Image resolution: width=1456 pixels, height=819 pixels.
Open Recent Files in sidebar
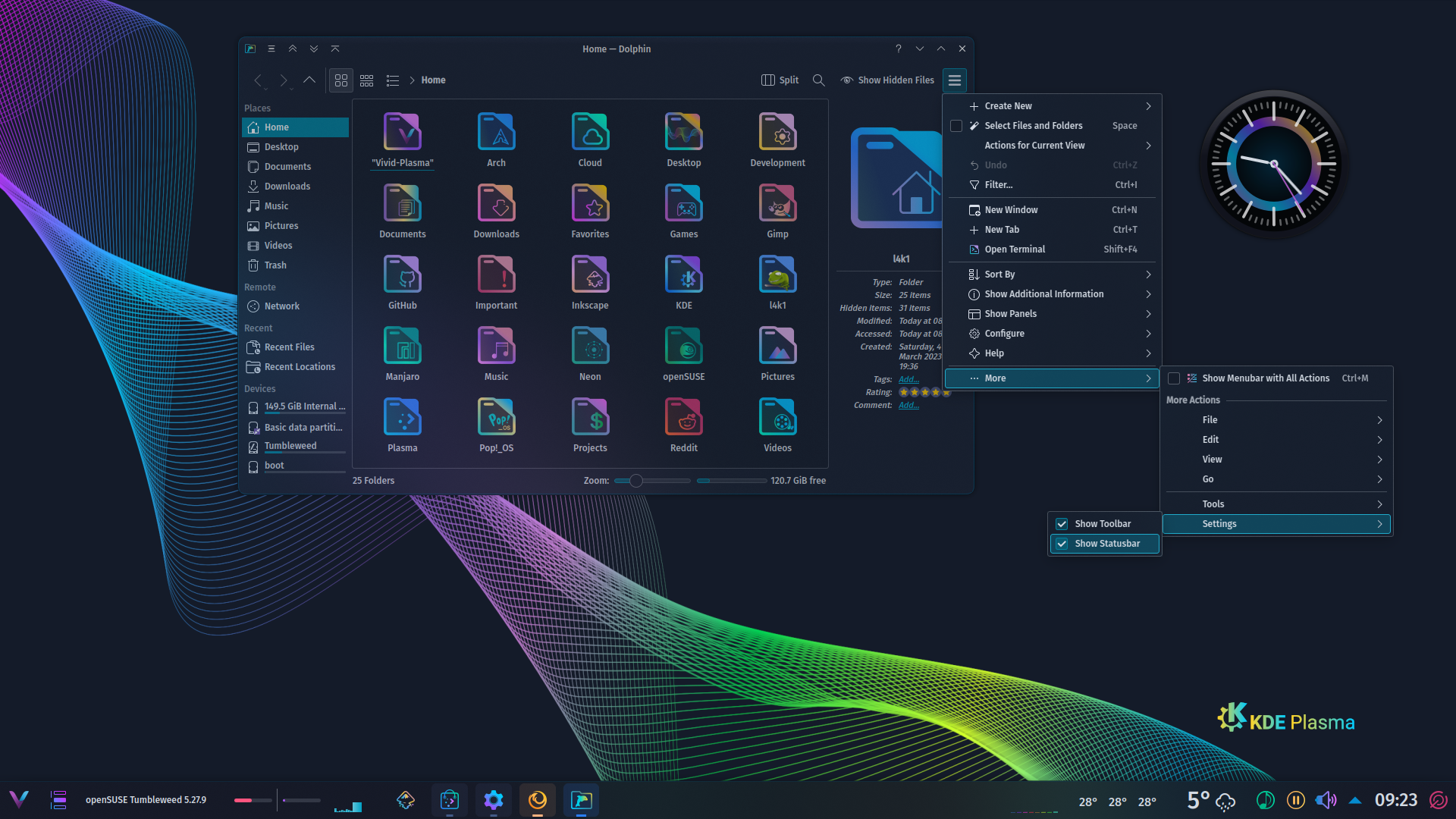click(295, 347)
